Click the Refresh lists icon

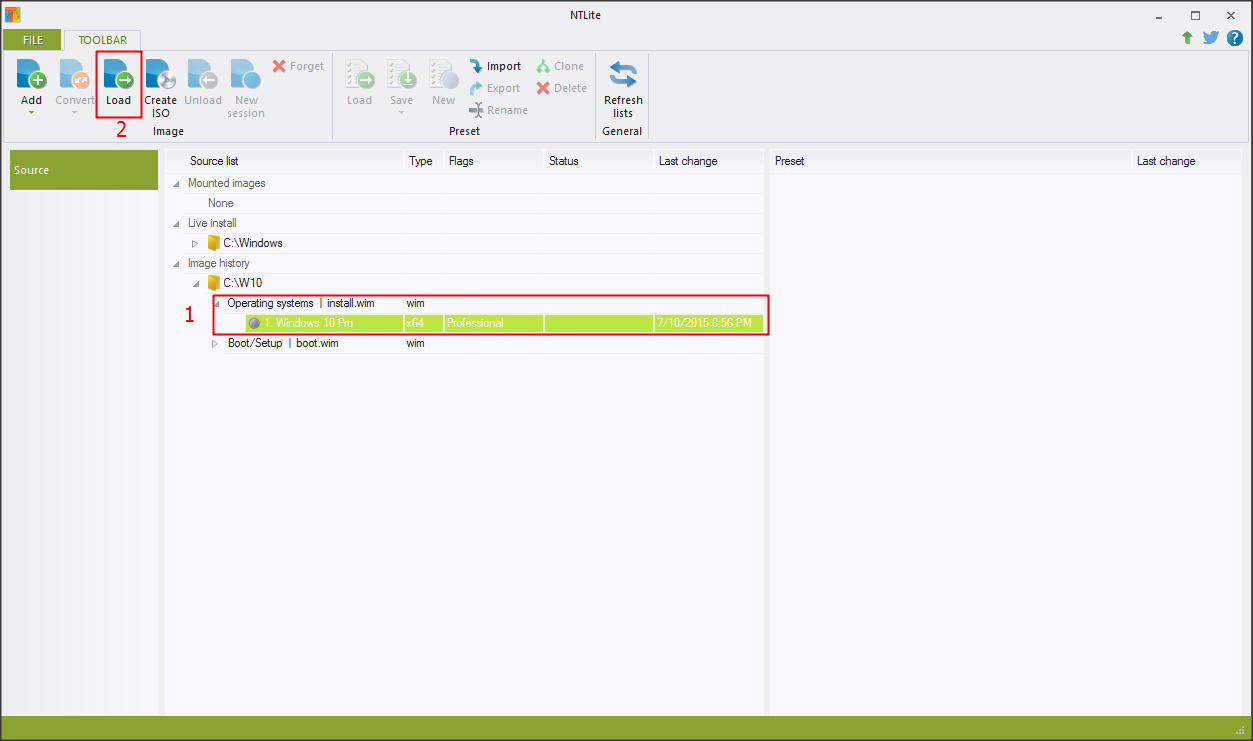(x=623, y=76)
